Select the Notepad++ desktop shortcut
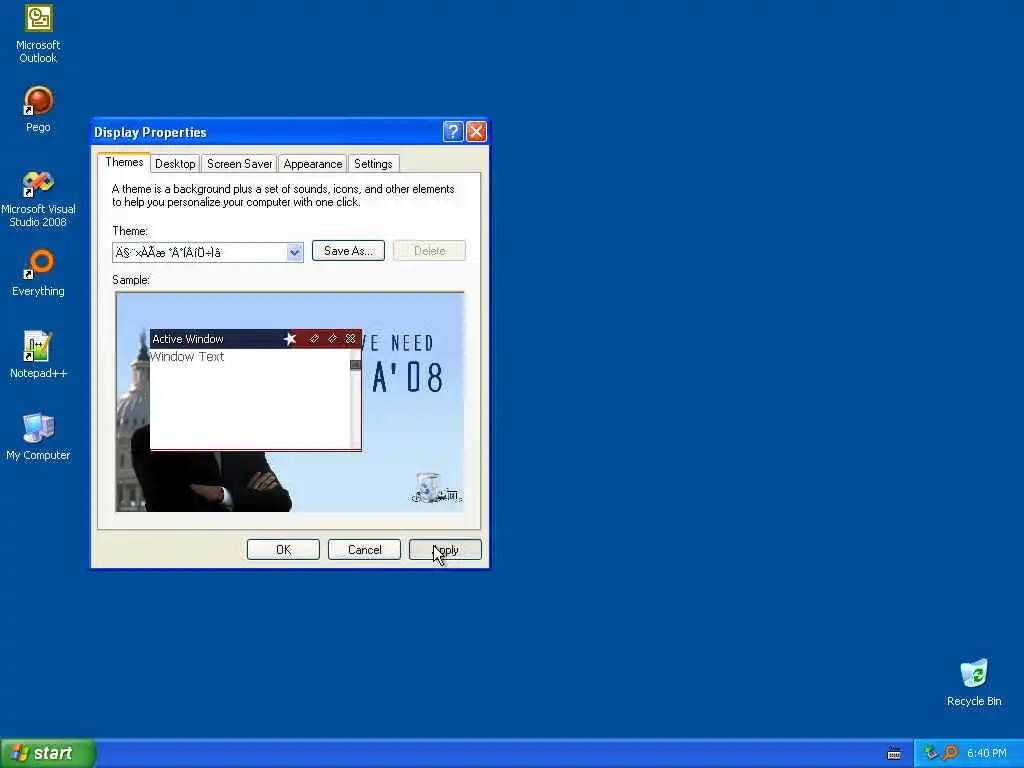The image size is (1024, 768). click(38, 355)
